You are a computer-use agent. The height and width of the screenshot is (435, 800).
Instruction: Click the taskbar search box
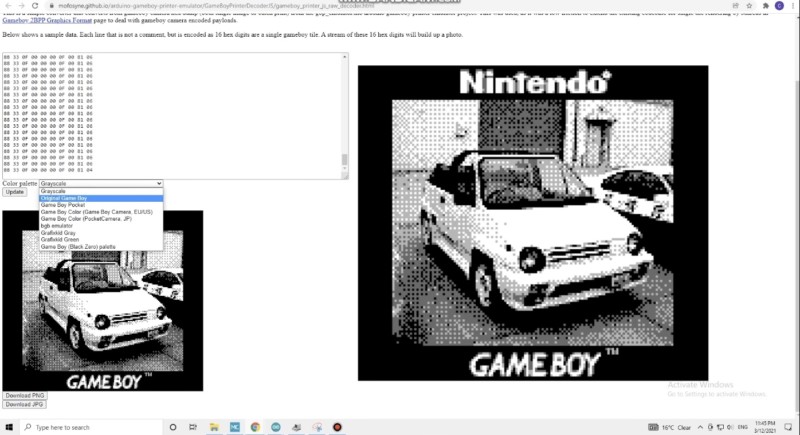(x=91, y=427)
